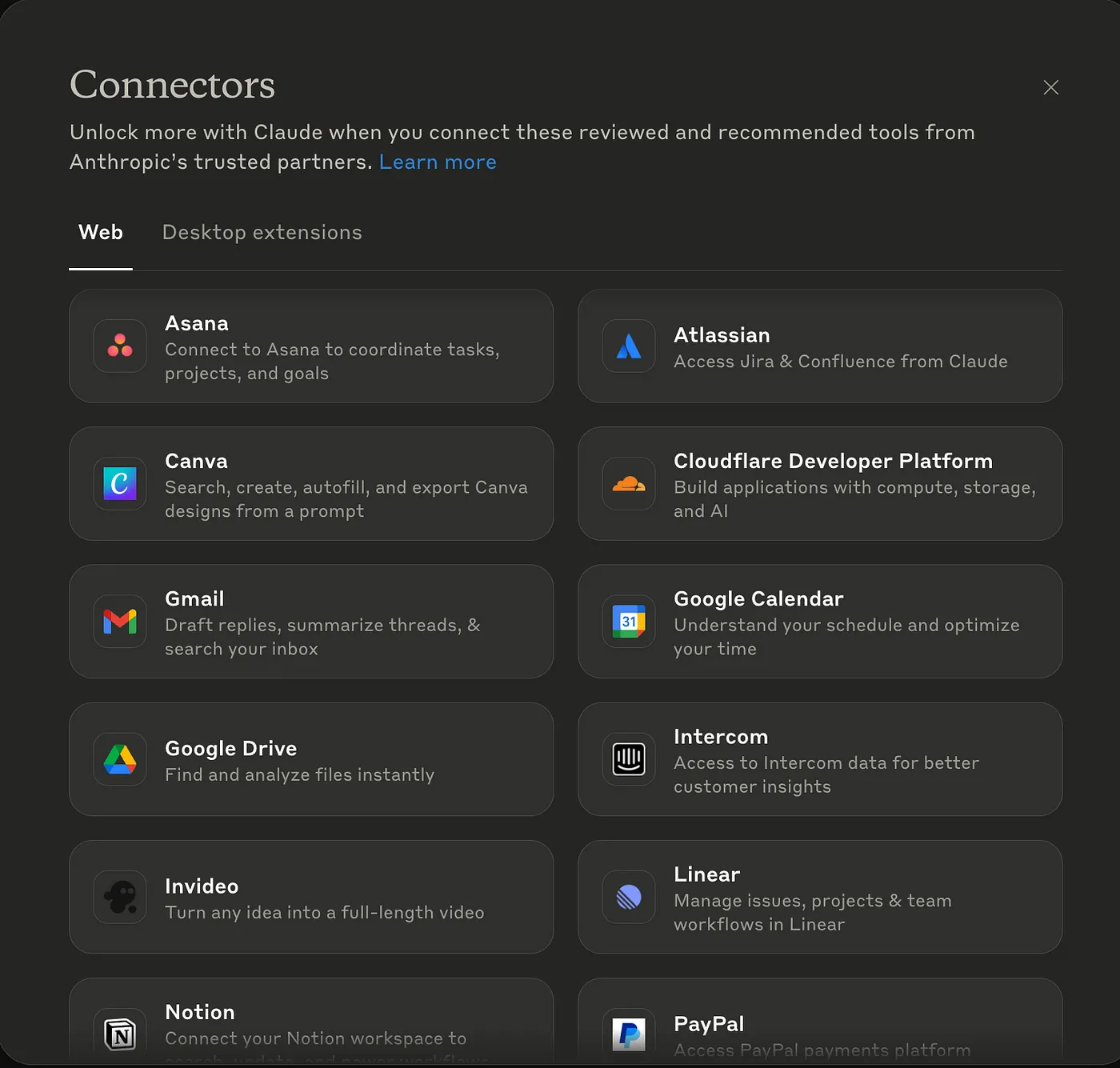
Task: Click the Google Drive triangle icon
Action: 120,758
